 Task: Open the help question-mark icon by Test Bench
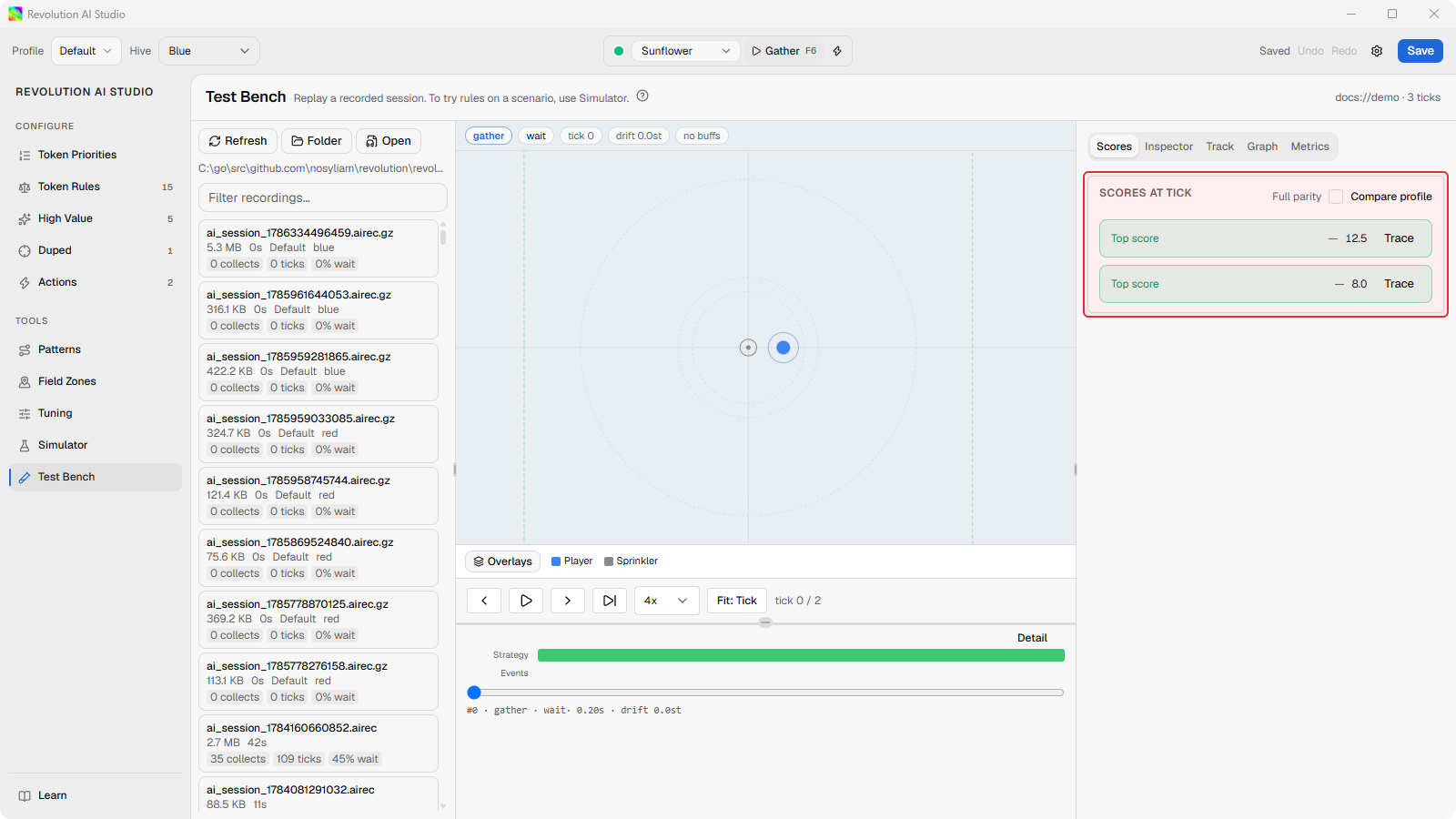[x=642, y=96]
